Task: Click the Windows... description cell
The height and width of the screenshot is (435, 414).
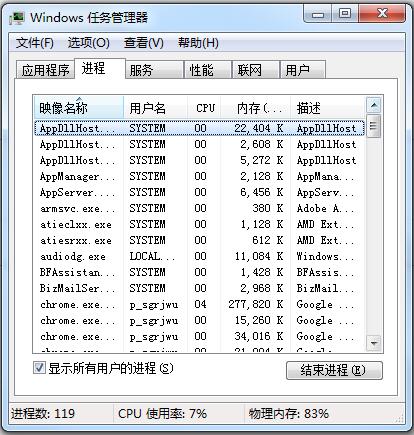Action: [325, 256]
